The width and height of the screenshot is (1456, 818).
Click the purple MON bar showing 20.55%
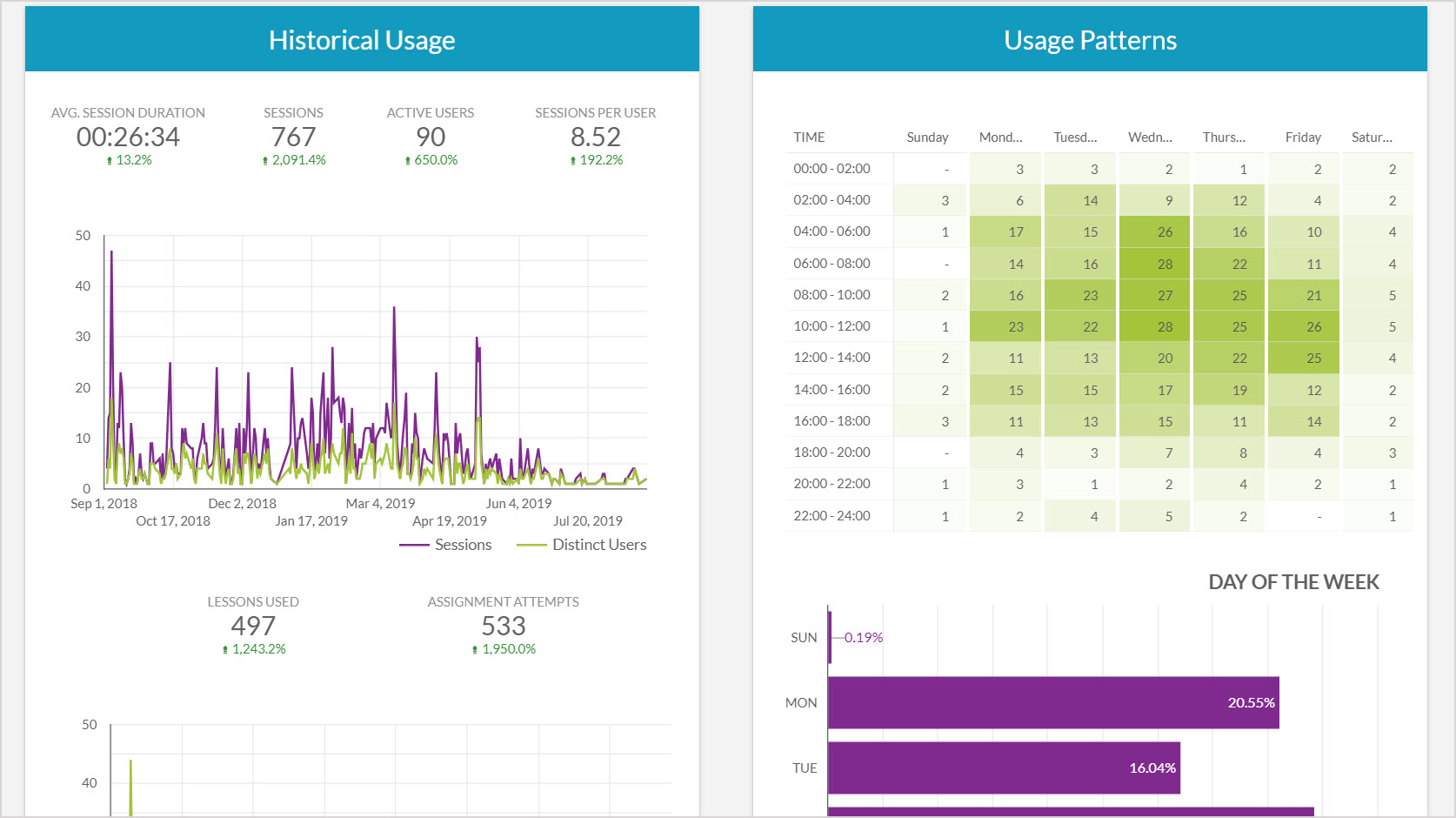coord(1052,702)
